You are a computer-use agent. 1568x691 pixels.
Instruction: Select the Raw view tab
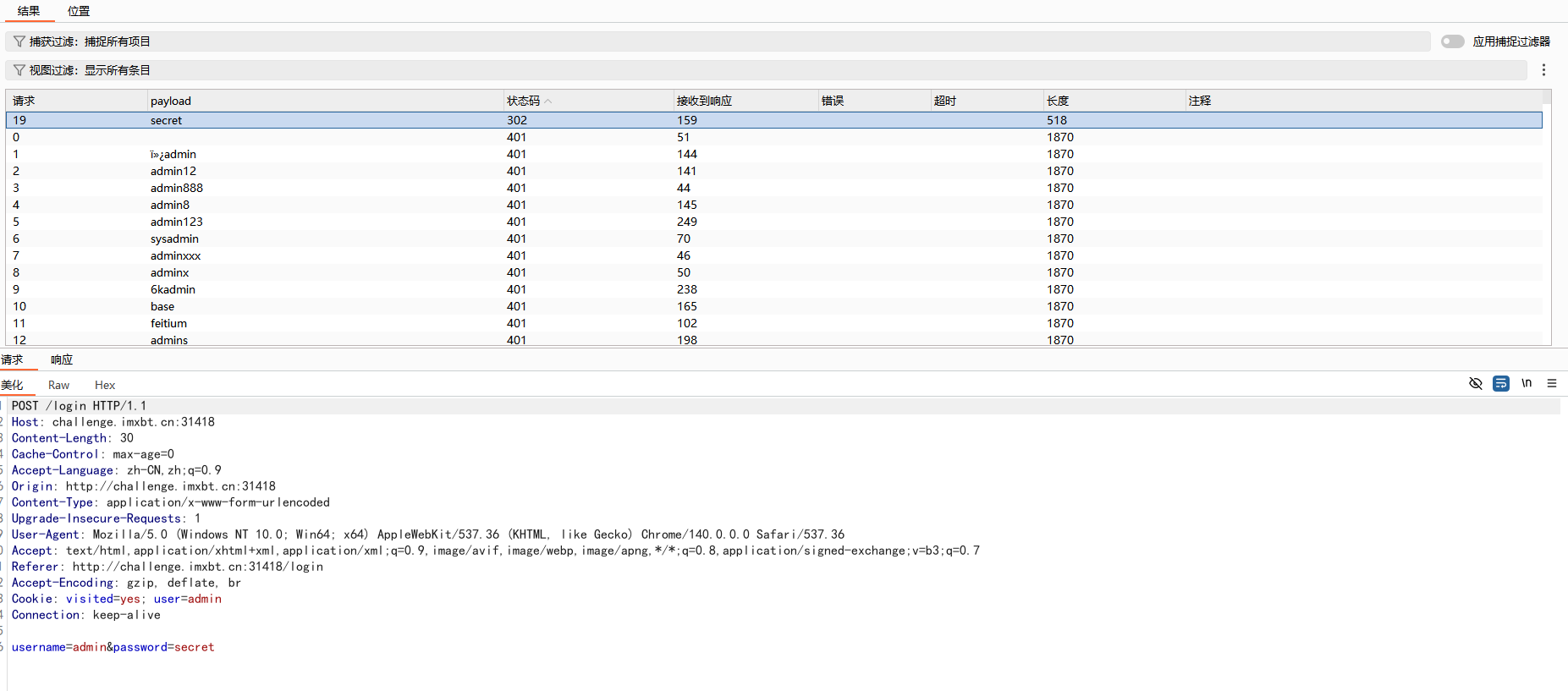(x=58, y=385)
